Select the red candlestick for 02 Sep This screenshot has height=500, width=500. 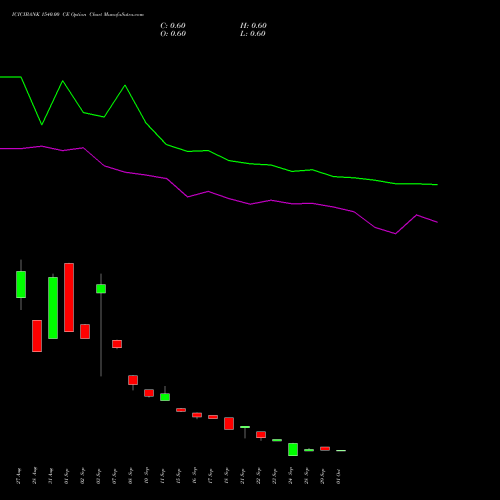(85, 331)
